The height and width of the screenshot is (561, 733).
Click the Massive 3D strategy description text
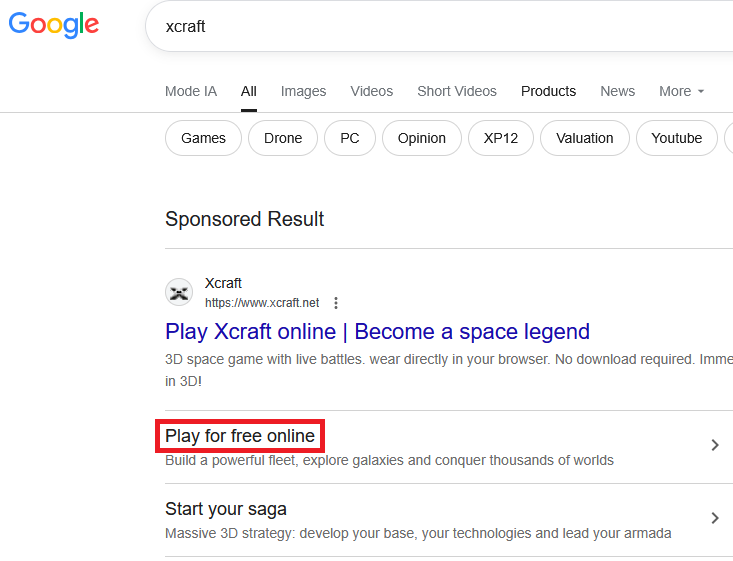point(418,533)
